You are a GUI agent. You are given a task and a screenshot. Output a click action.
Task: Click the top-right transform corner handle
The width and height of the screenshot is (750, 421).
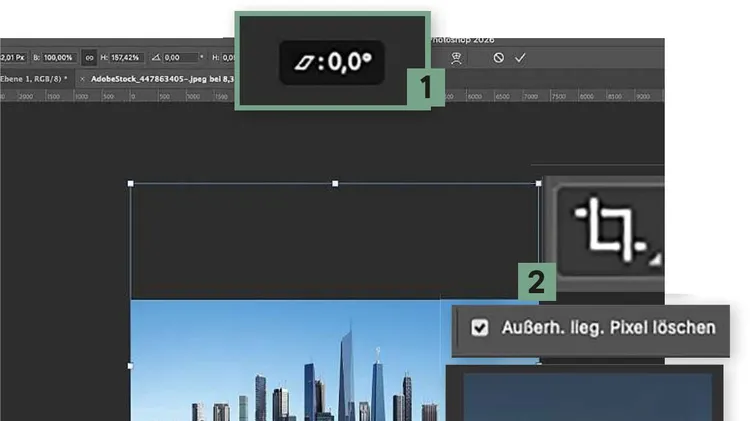pyautogui.click(x=539, y=184)
